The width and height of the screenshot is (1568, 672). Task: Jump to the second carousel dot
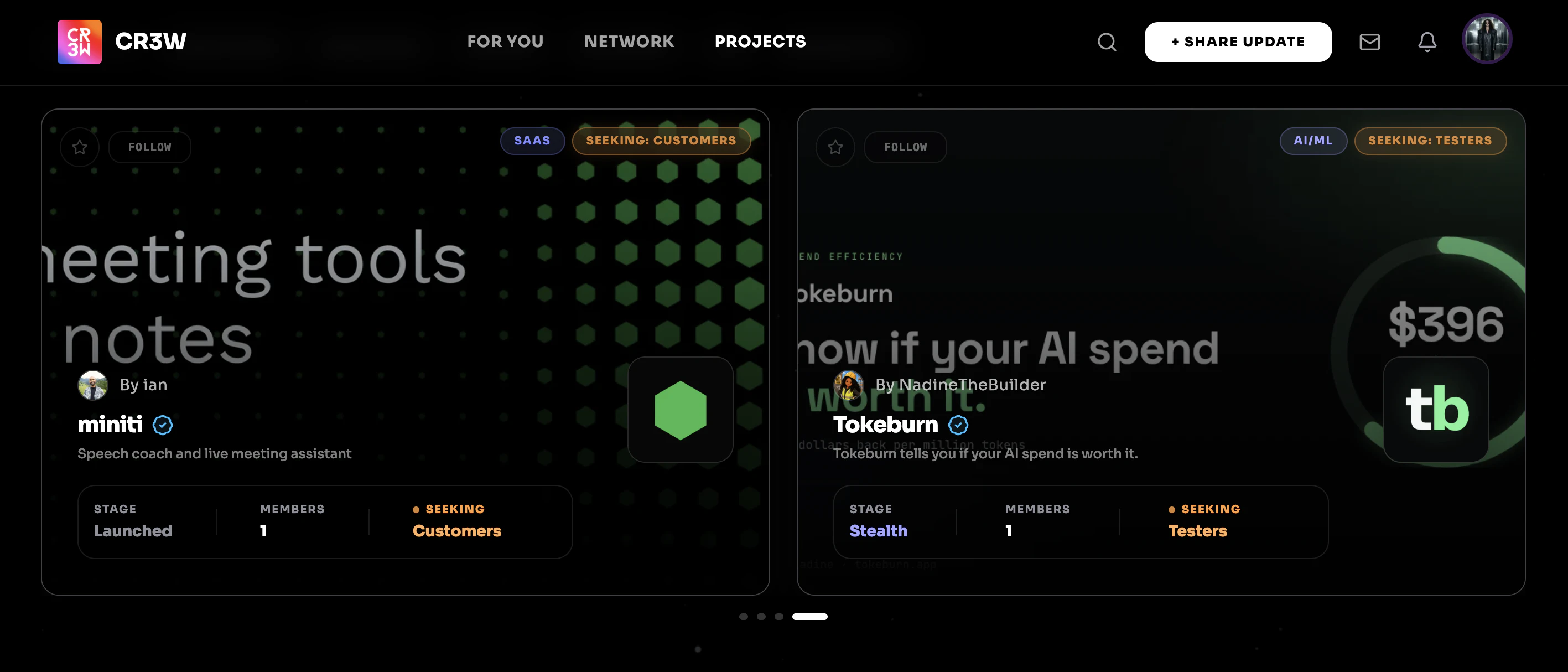pos(761,617)
